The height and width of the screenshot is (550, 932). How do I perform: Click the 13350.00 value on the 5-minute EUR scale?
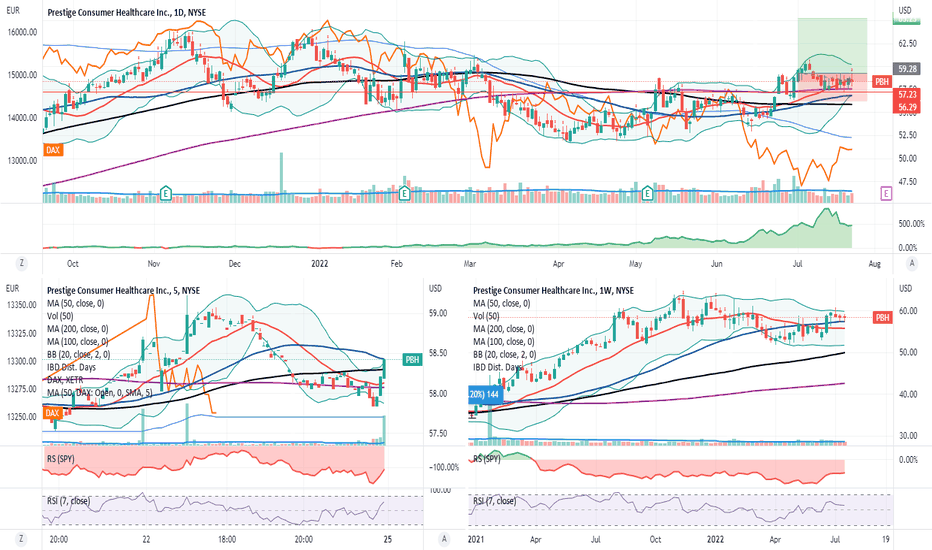(x=22, y=305)
